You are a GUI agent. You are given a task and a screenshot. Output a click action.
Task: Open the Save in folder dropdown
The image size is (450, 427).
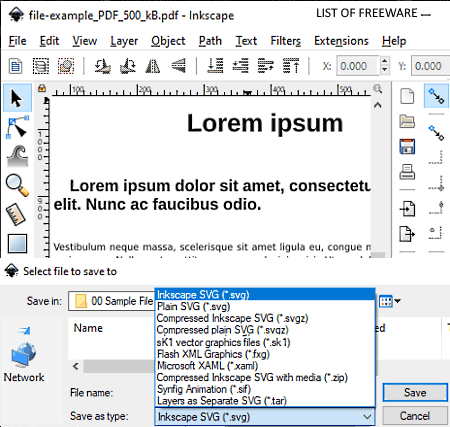[x=112, y=301]
